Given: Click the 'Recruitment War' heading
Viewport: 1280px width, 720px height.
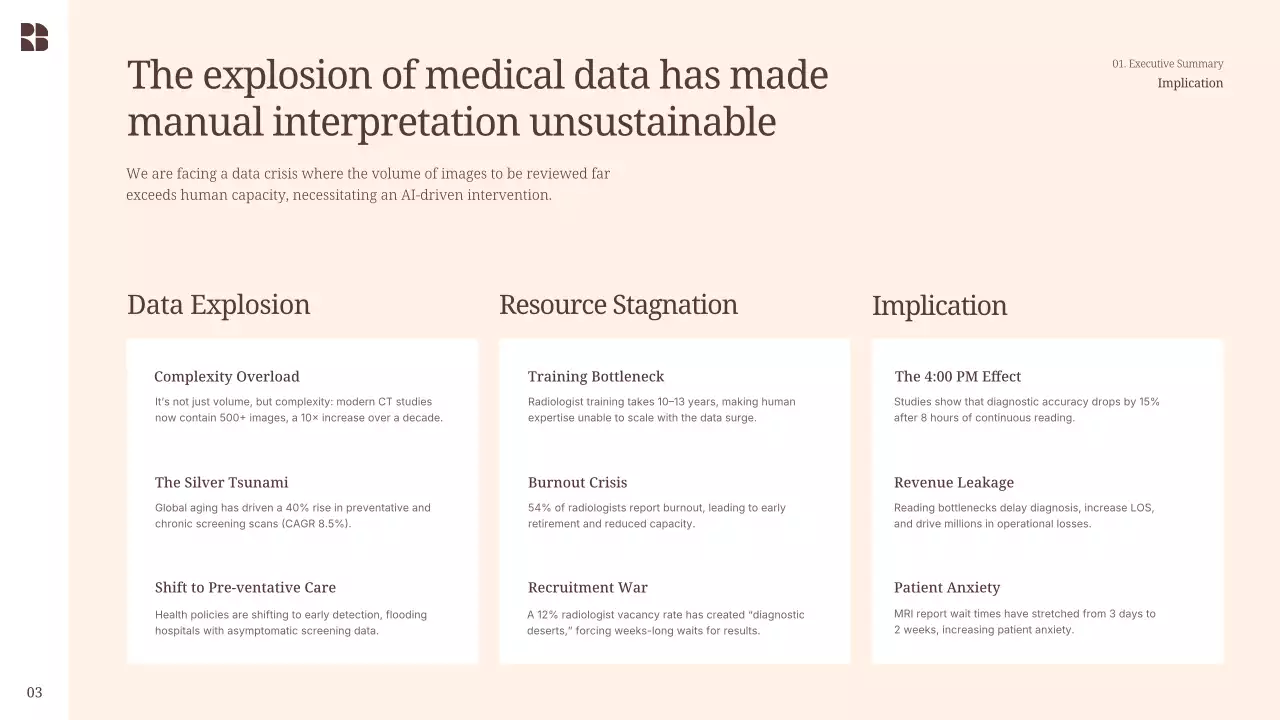Looking at the screenshot, I should click(x=588, y=588).
